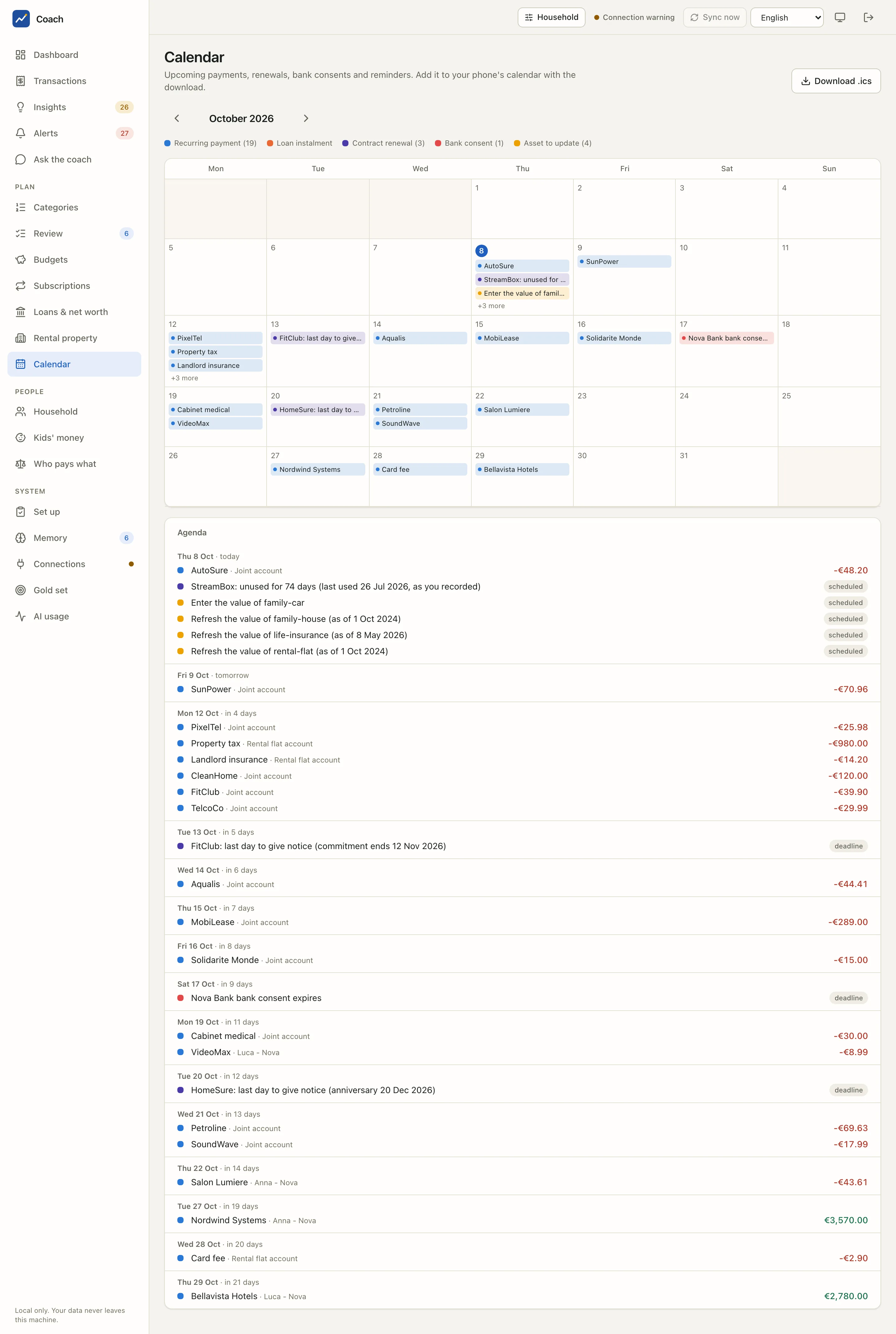
Task: Click the log out icon
Action: [868, 18]
